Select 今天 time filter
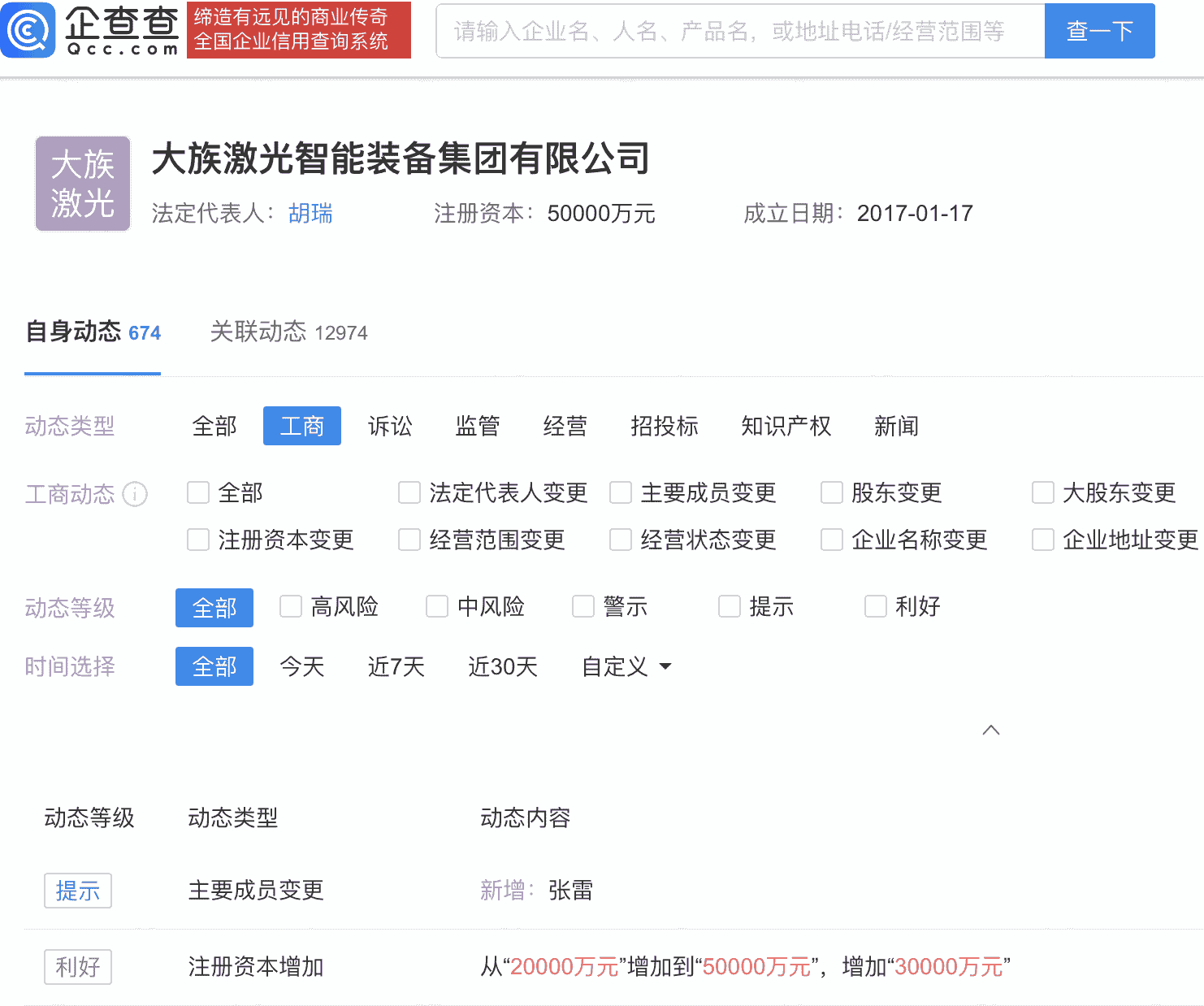Screen dimensions: 1204x1006 tap(302, 666)
